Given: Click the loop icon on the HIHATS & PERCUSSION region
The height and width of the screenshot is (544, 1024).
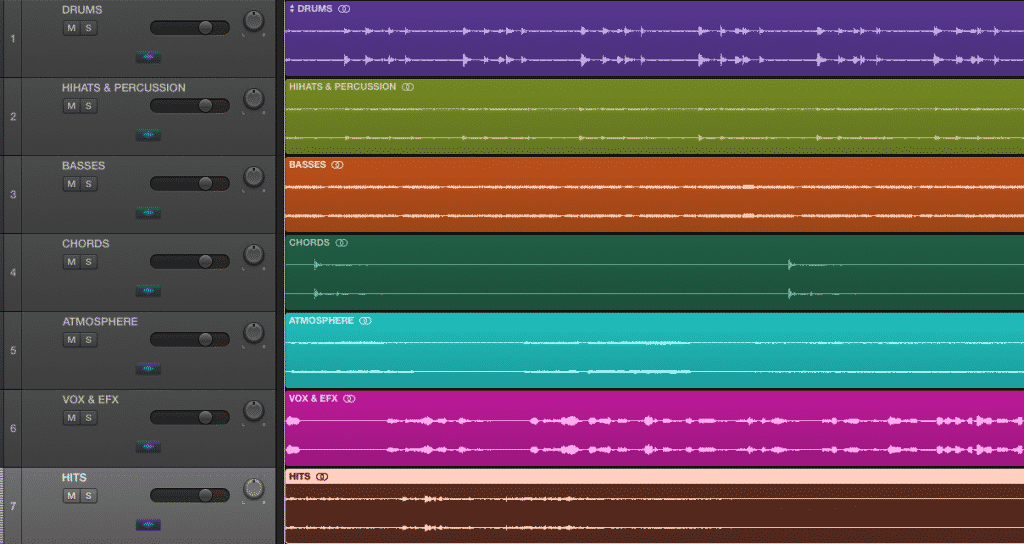Looking at the screenshot, I should point(407,87).
